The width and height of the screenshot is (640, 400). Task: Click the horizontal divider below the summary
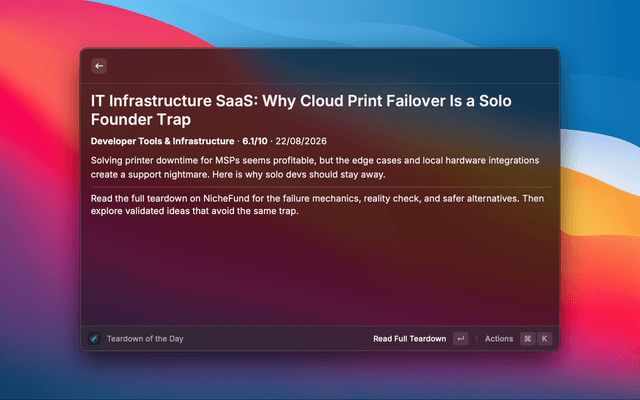(321, 187)
